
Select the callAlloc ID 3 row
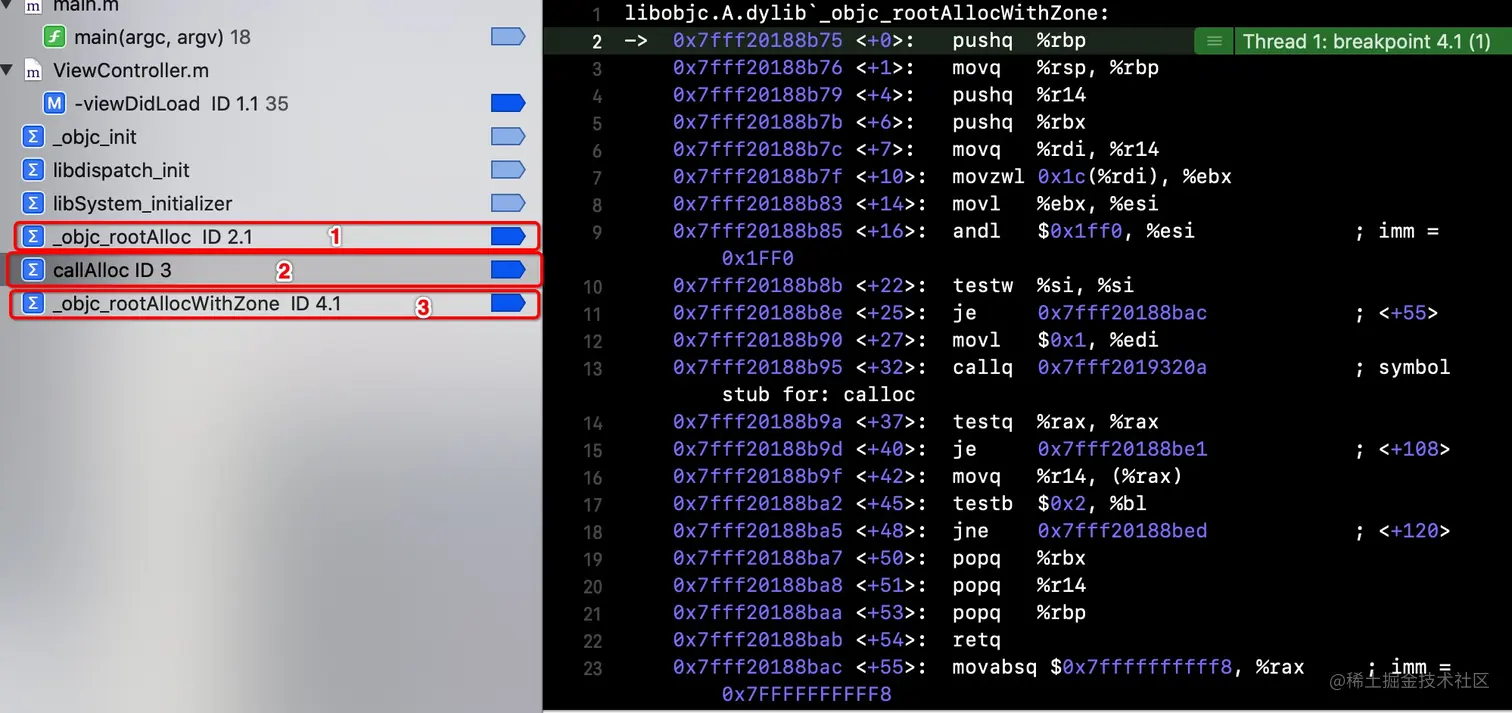point(271,270)
